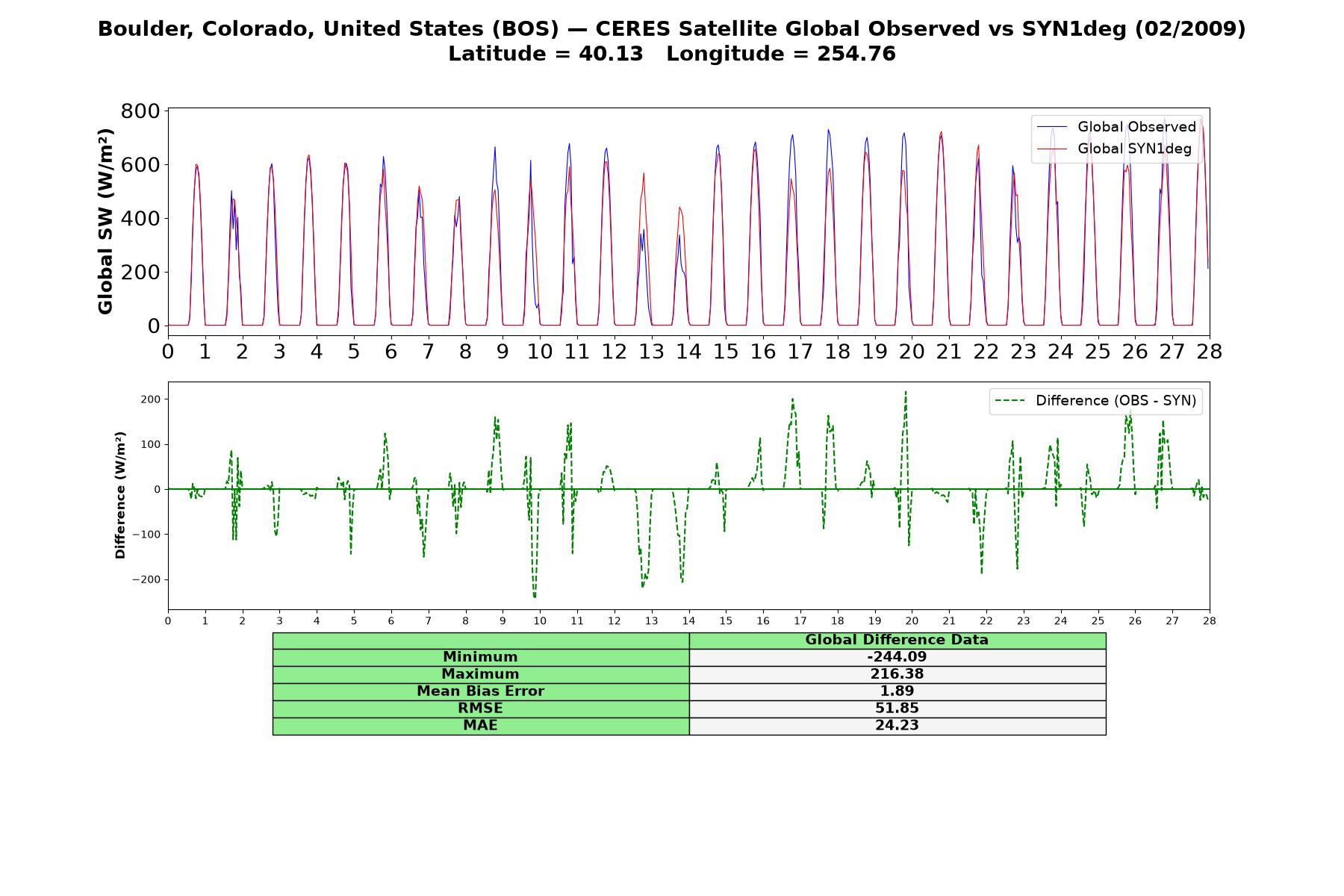The width and height of the screenshot is (1344, 896).
Task: Click the Mean Bias Error row label
Action: click(481, 691)
